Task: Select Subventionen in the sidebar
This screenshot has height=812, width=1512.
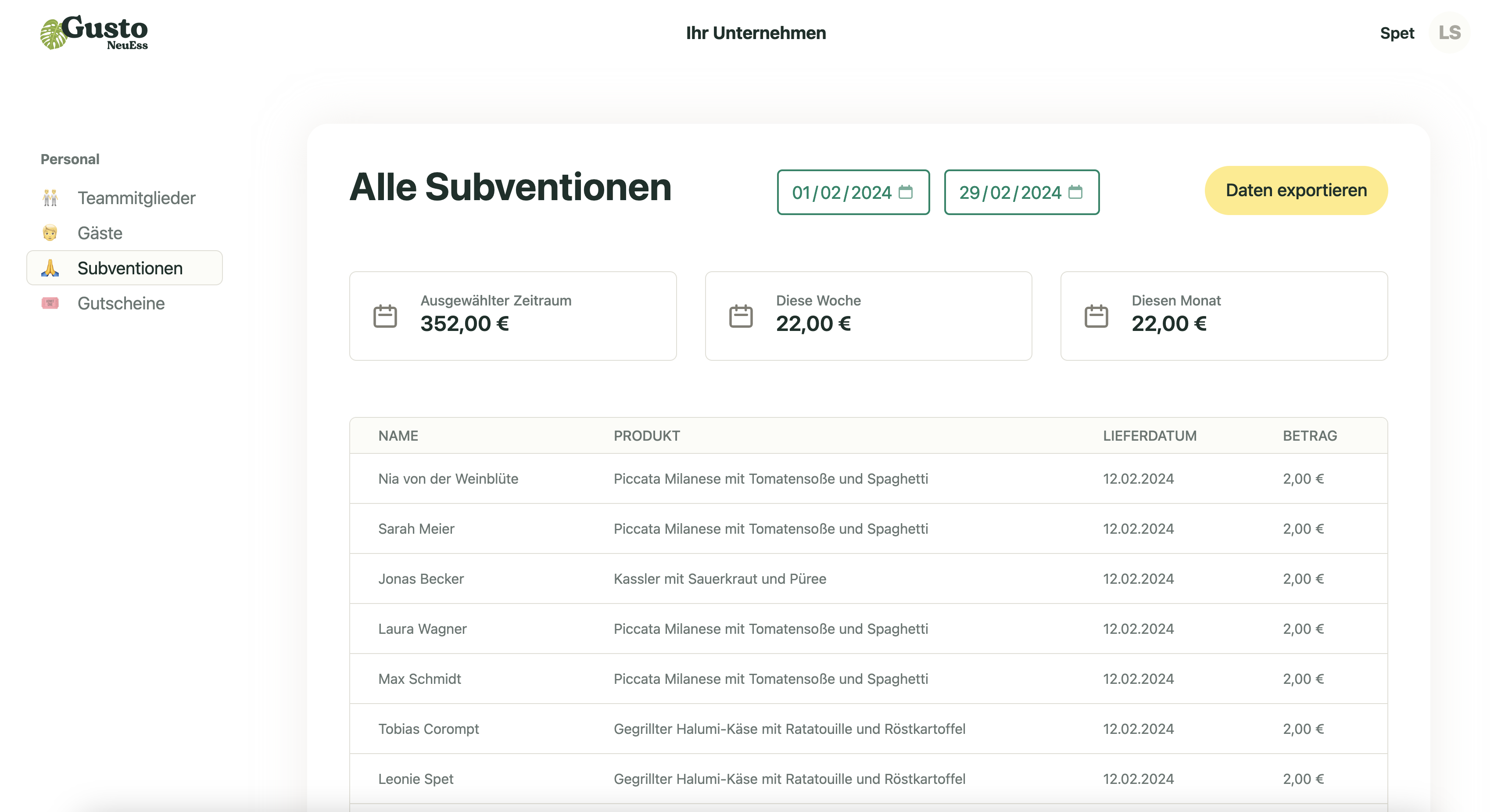Action: 125,268
